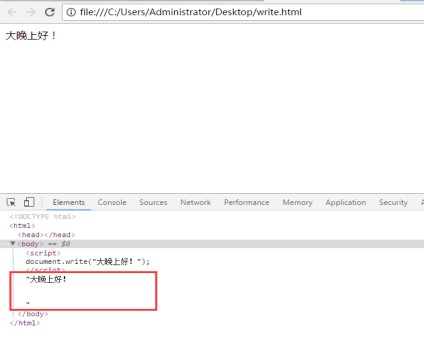
Task: Open the Console tab
Action: point(112,202)
